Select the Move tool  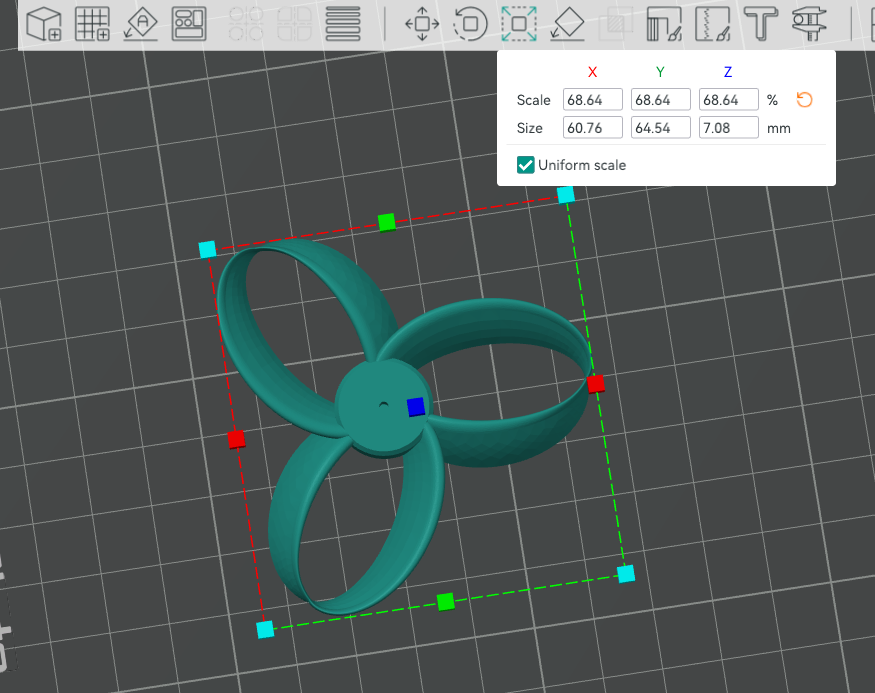[x=422, y=24]
